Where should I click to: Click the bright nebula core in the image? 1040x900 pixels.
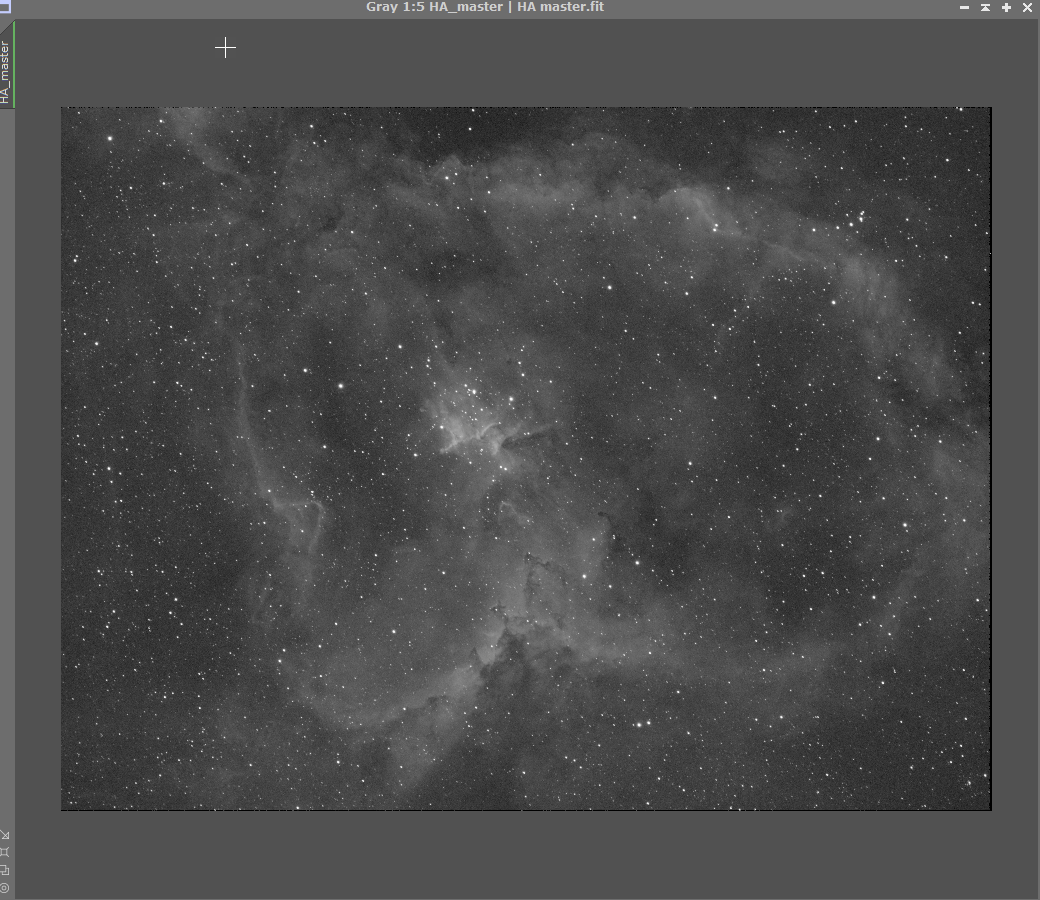472,424
